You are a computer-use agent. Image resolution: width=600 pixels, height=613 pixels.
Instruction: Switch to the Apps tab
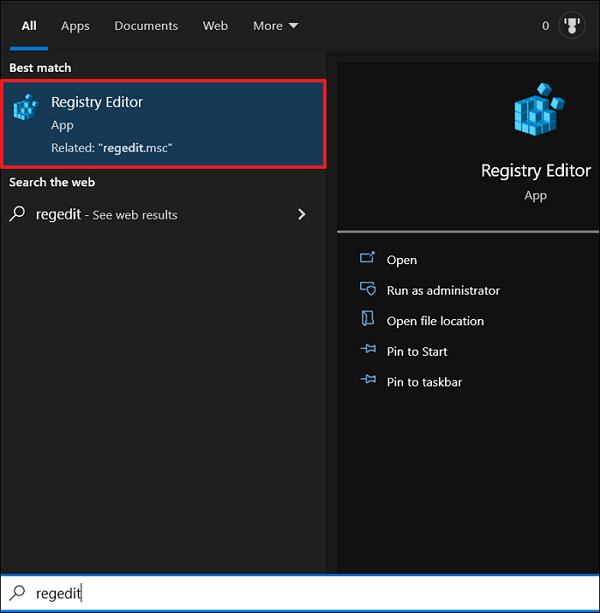tap(75, 26)
